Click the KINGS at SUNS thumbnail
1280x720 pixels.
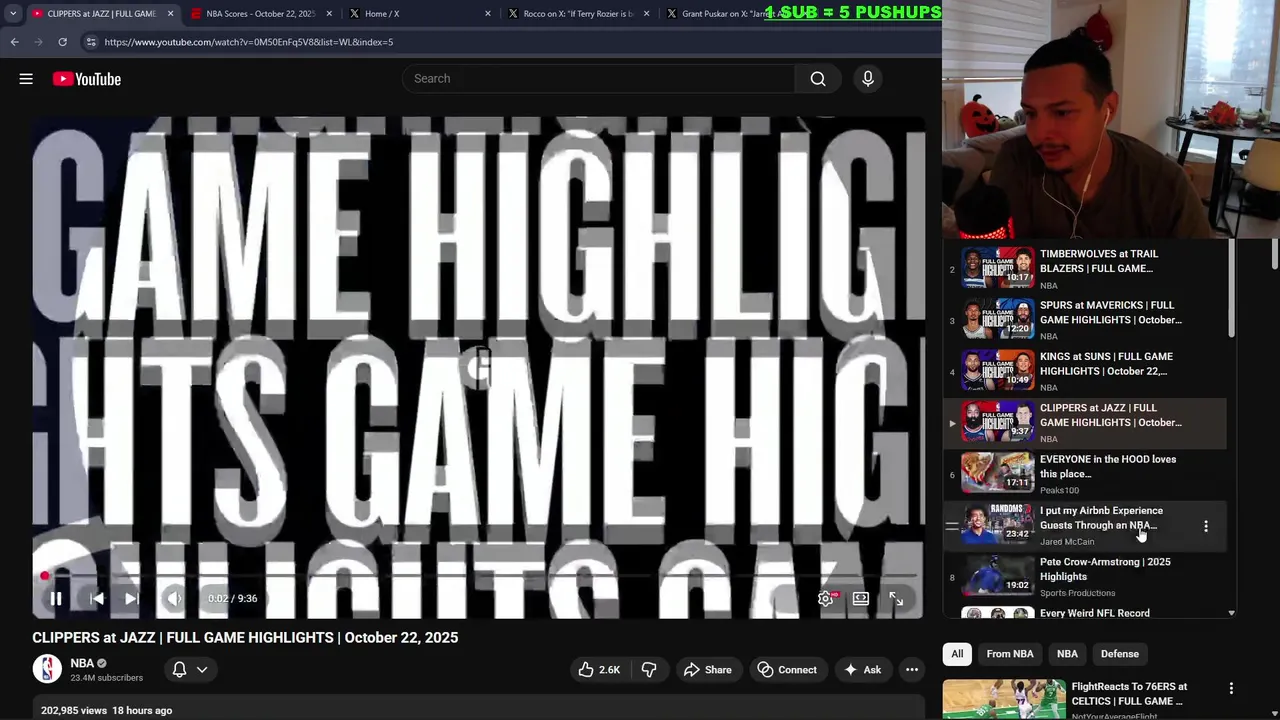[x=998, y=371]
